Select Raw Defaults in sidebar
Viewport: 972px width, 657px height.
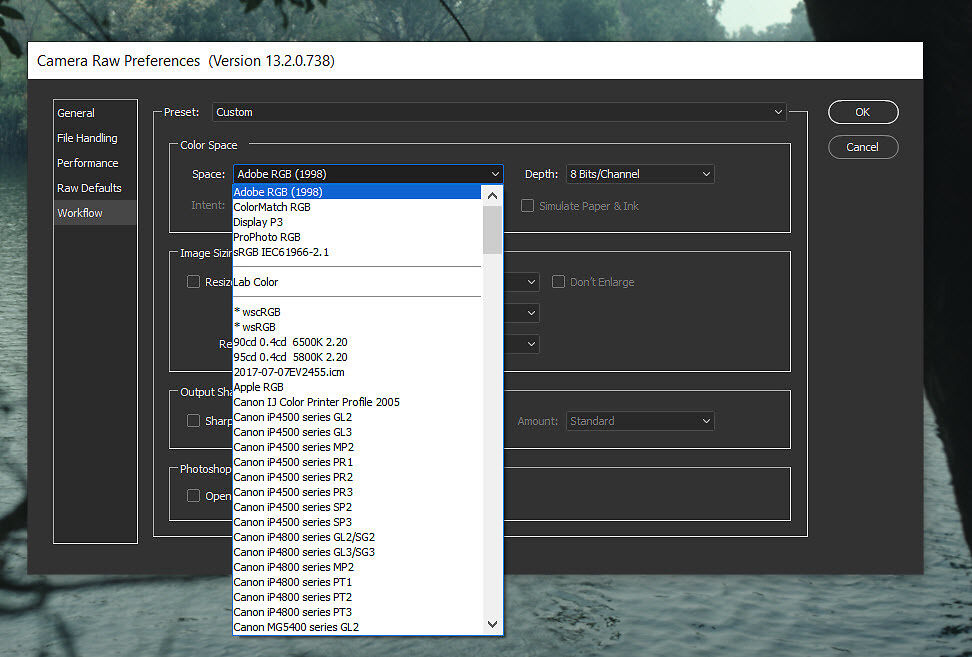pos(89,188)
